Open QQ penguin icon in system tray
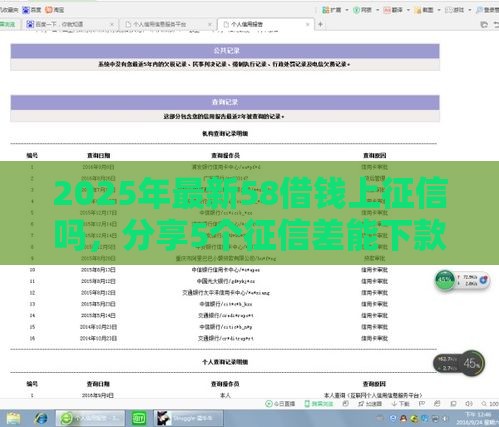Viewport: 499px width, 427px height. point(403,418)
